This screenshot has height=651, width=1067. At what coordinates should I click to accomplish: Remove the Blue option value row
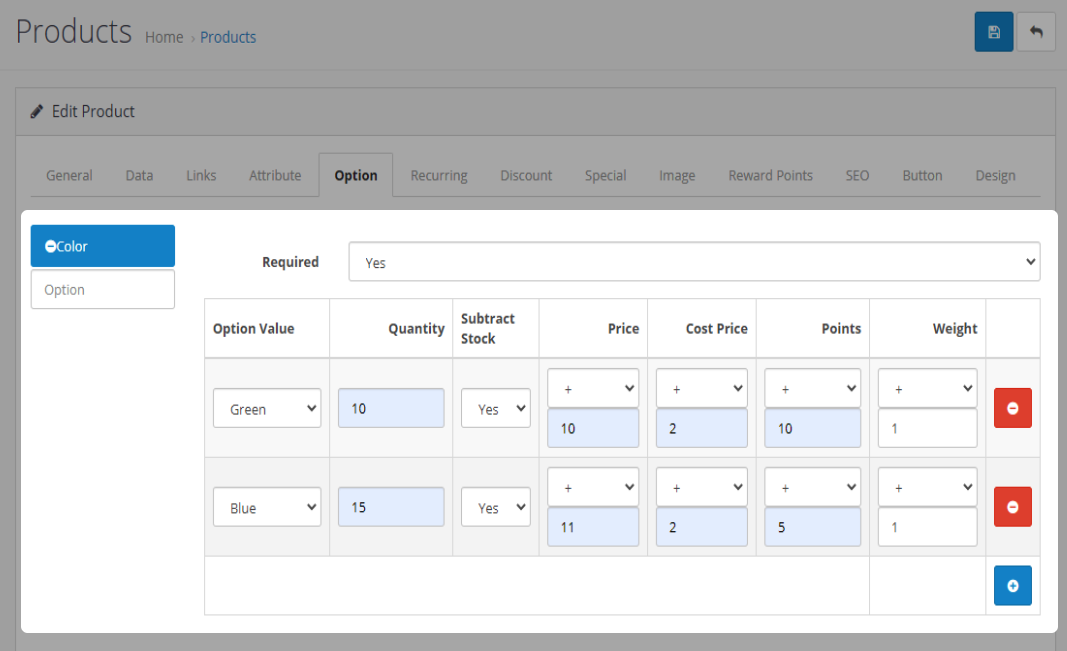[x=1012, y=507]
